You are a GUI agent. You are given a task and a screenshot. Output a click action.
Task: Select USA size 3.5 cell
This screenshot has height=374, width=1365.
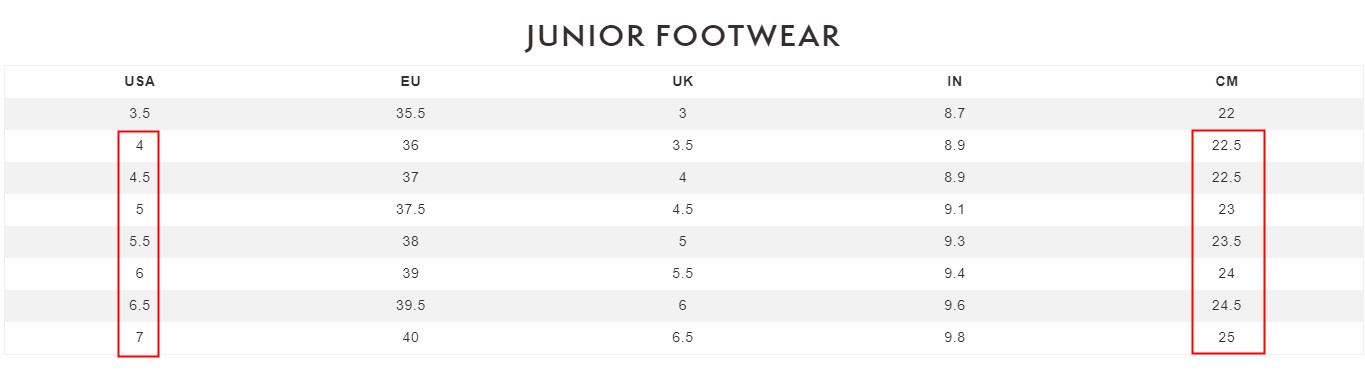(139, 113)
